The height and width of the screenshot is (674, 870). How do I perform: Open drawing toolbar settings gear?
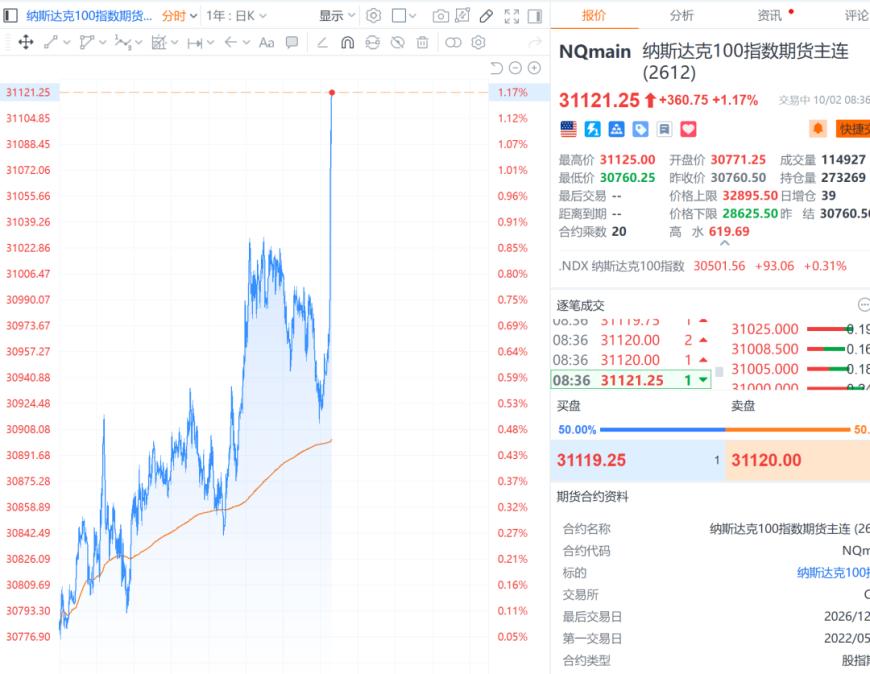[x=478, y=42]
